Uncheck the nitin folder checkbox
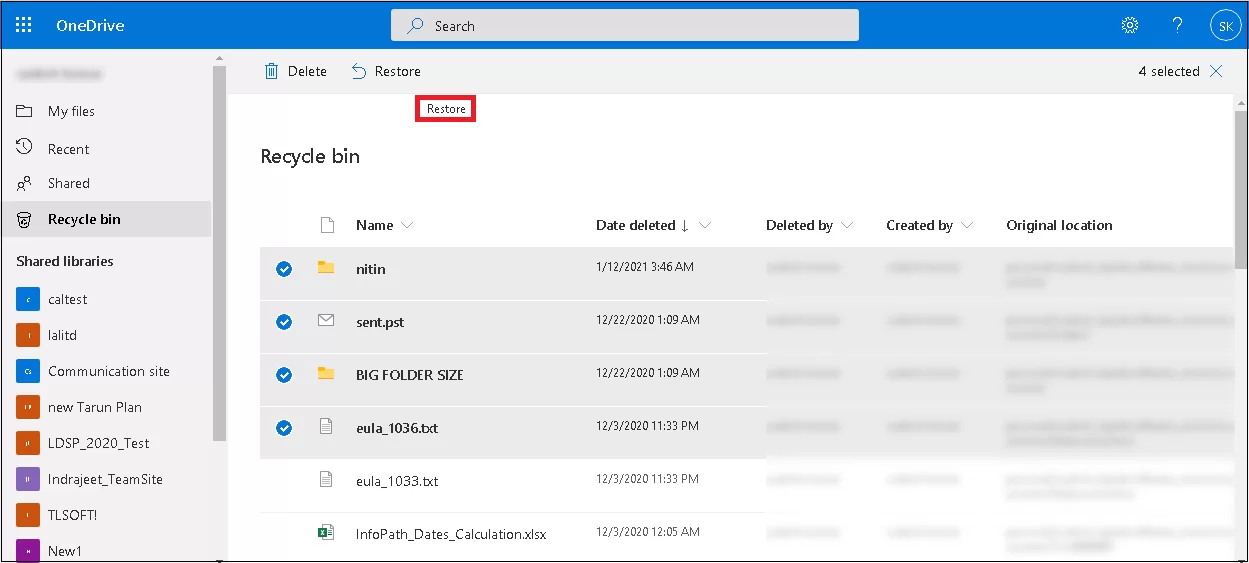The height and width of the screenshot is (563, 1249). 284,269
